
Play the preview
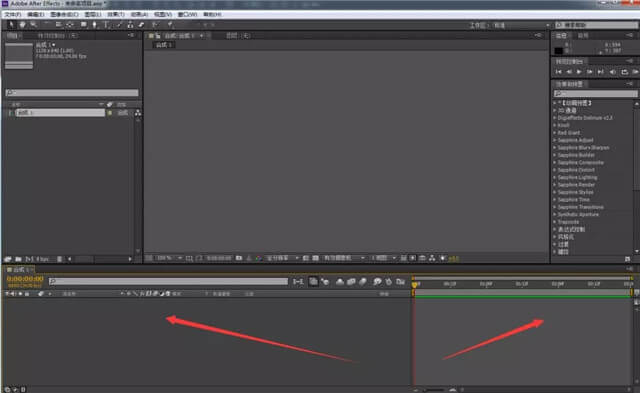click(579, 72)
